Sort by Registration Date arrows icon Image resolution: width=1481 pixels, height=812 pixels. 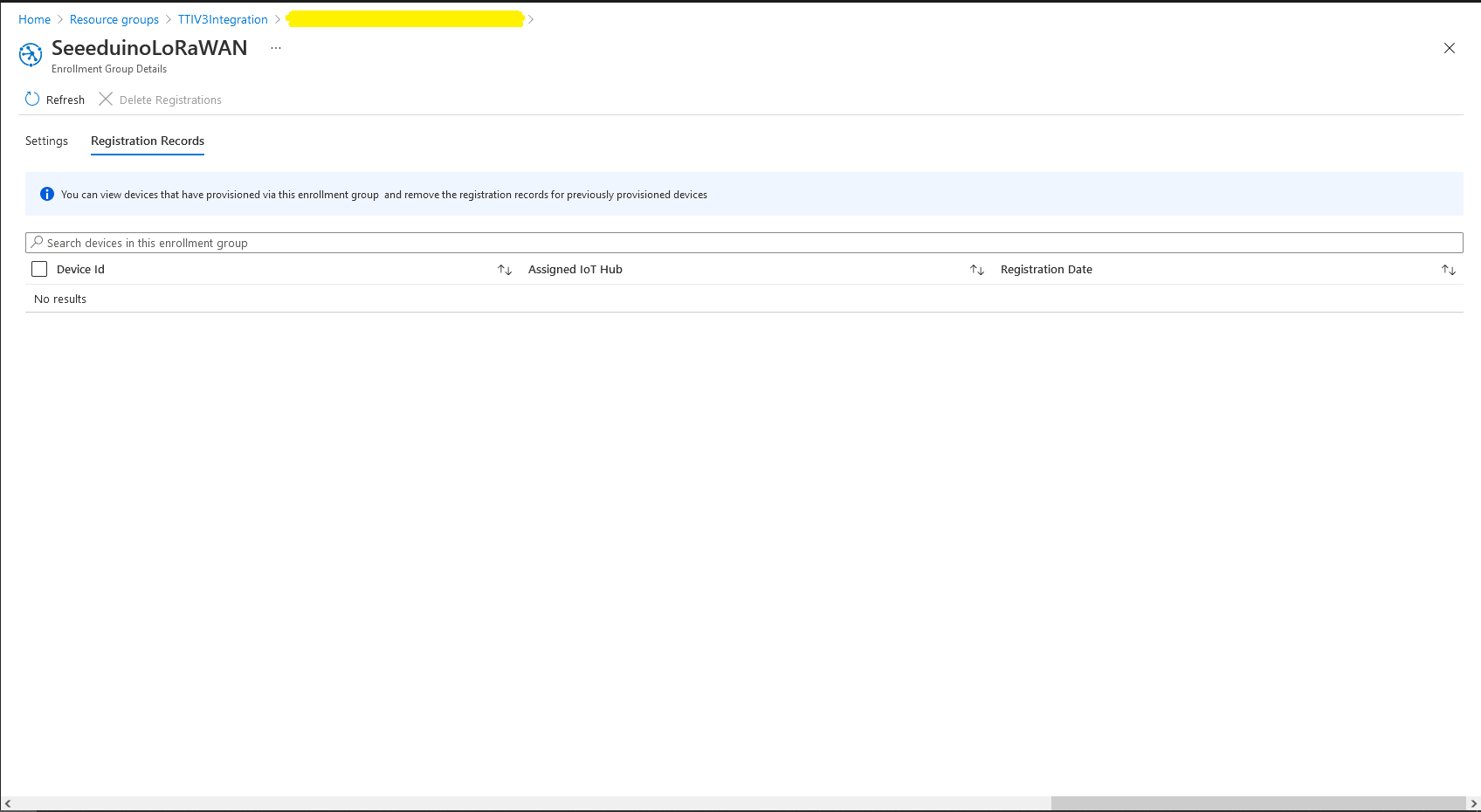pos(1449,270)
